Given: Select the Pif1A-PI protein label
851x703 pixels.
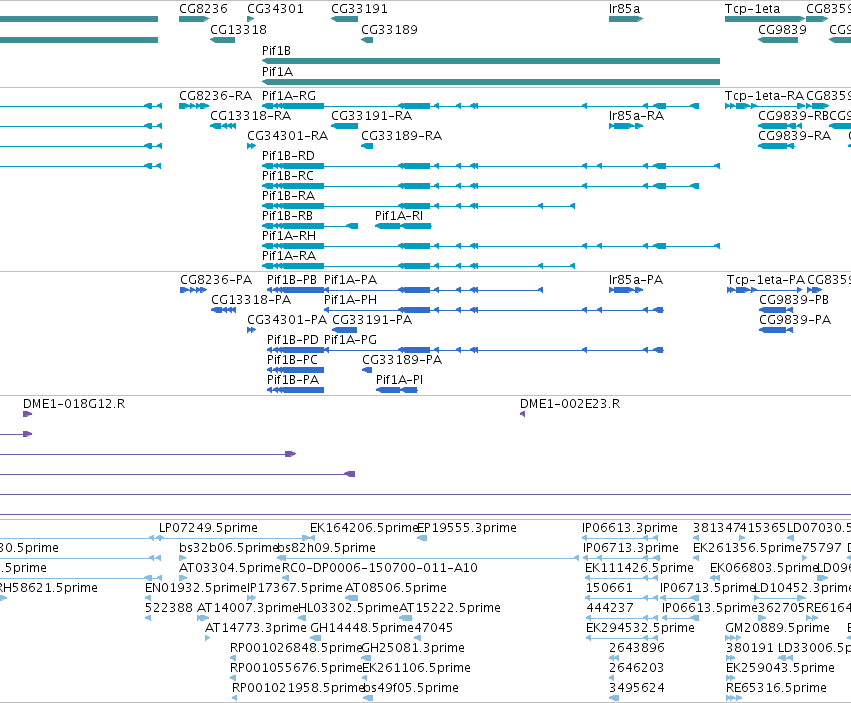Looking at the screenshot, I should (x=399, y=380).
